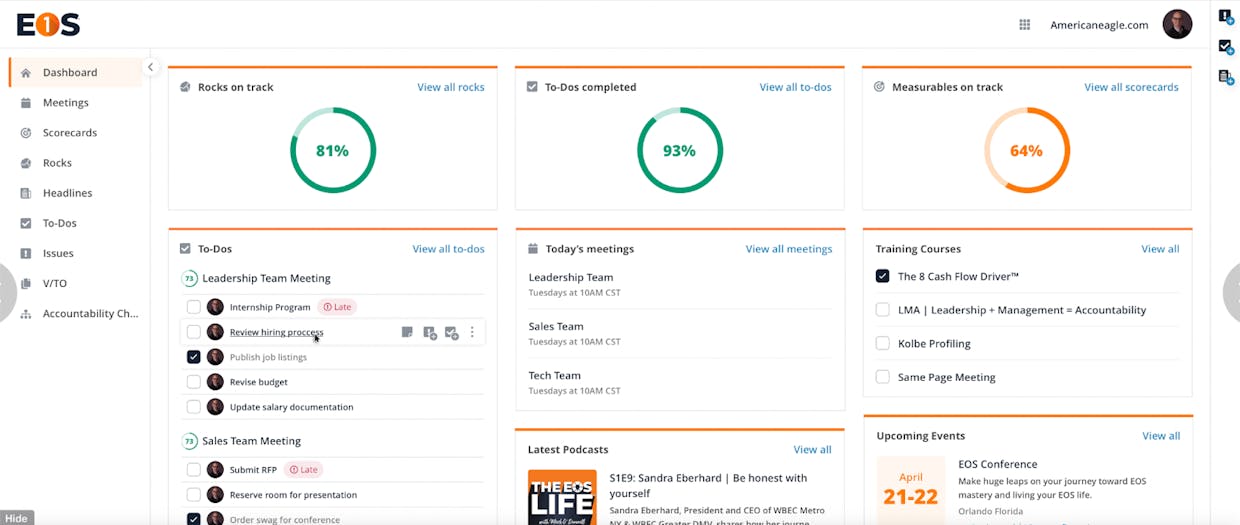This screenshot has height=525, width=1240.
Task: Click View all in Latest Podcasts card
Action: pyautogui.click(x=812, y=450)
